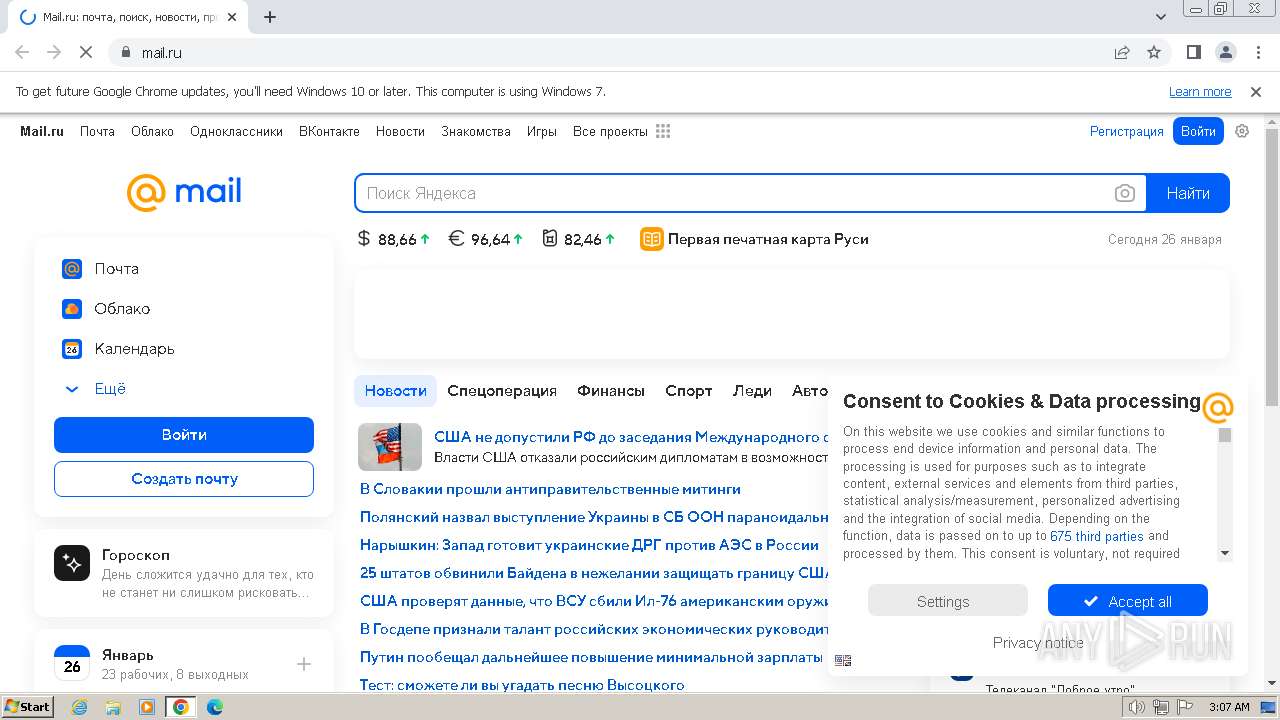
Task: Click the Гороскоп star icon
Action: point(72,564)
